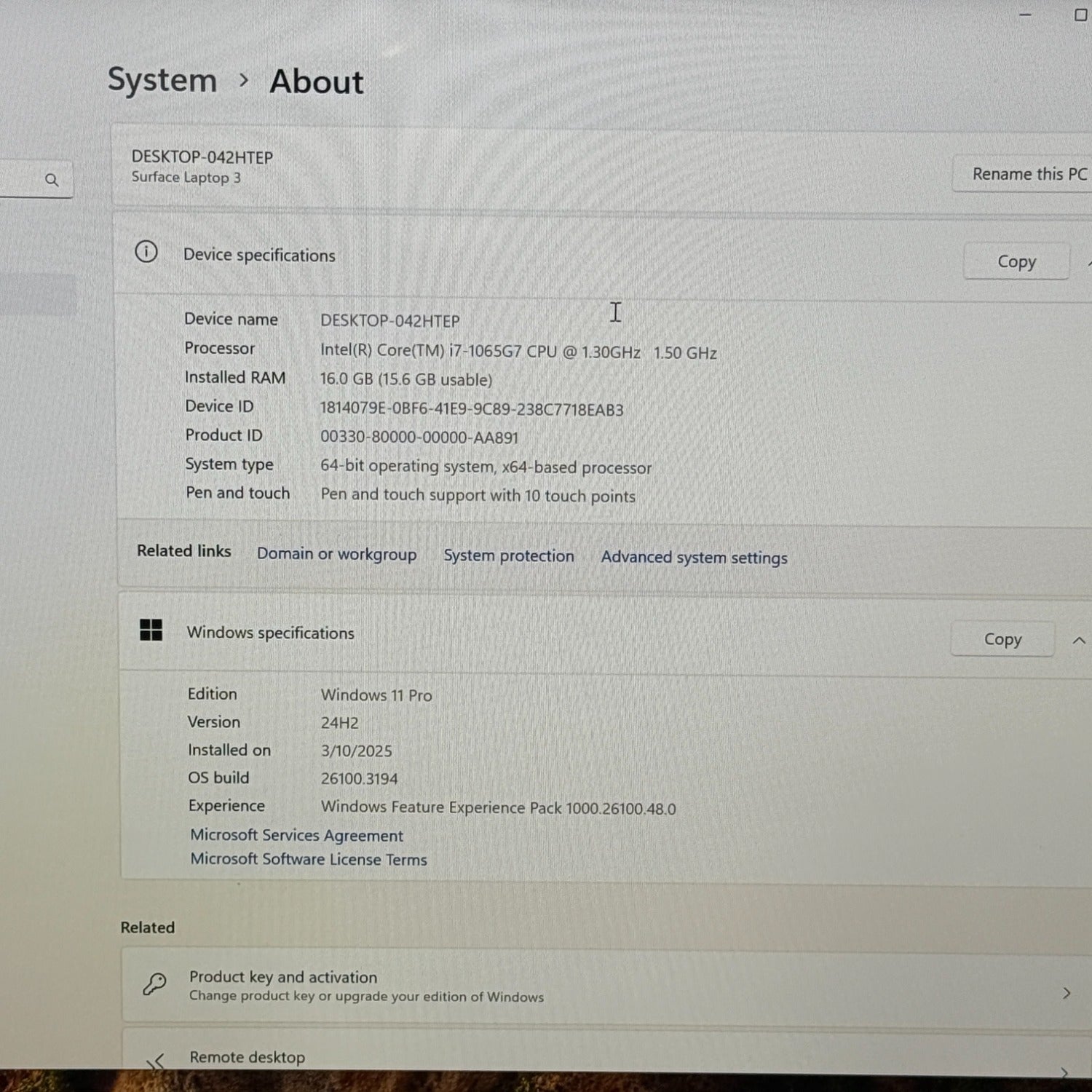Screen dimensions: 1092x1092
Task: Maximize the Settings window
Action: (1080, 15)
